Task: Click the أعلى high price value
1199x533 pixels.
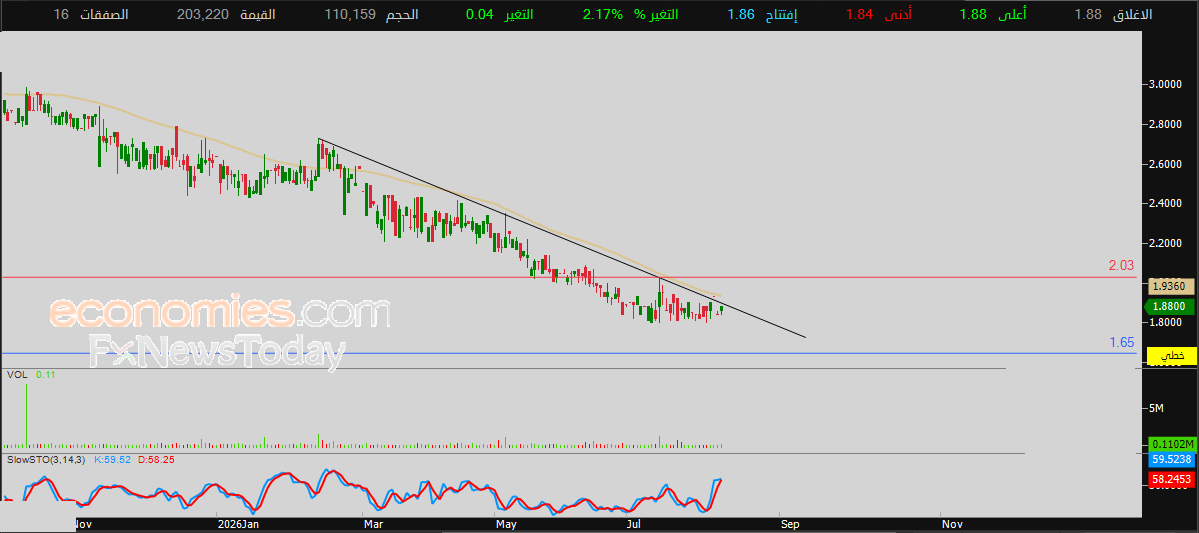Action: click(x=973, y=15)
